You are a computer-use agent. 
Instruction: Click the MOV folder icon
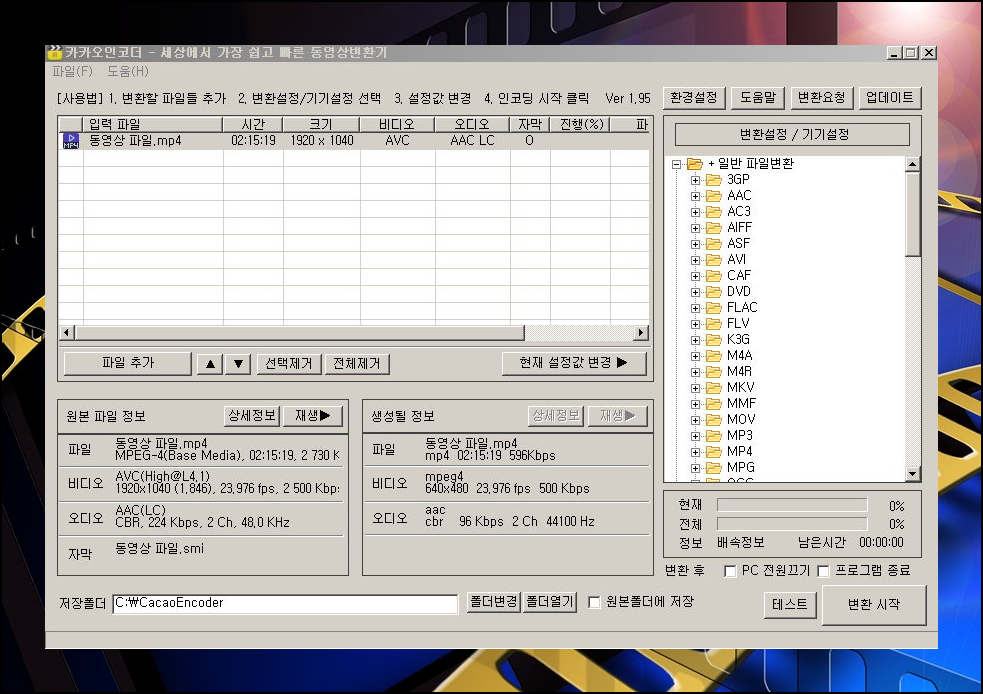(x=713, y=419)
